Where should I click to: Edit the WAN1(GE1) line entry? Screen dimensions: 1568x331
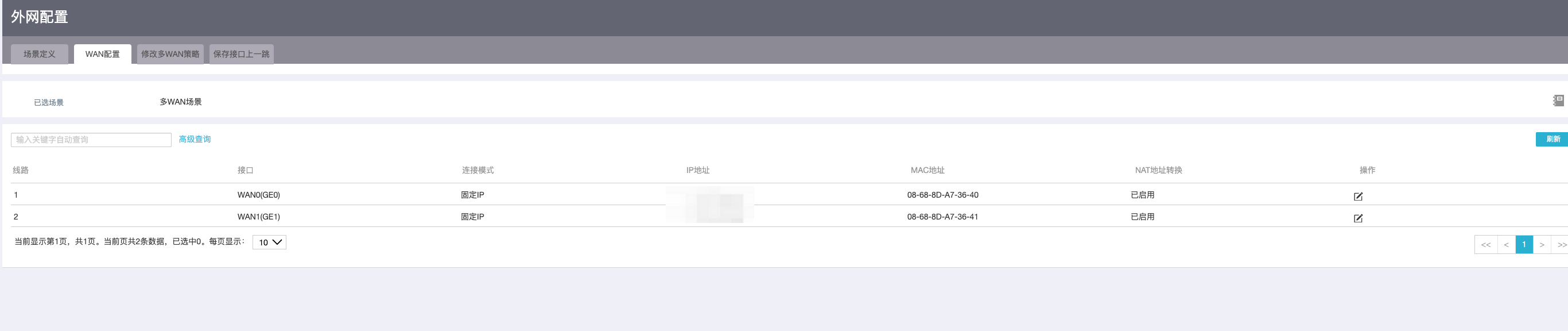[1357, 218]
